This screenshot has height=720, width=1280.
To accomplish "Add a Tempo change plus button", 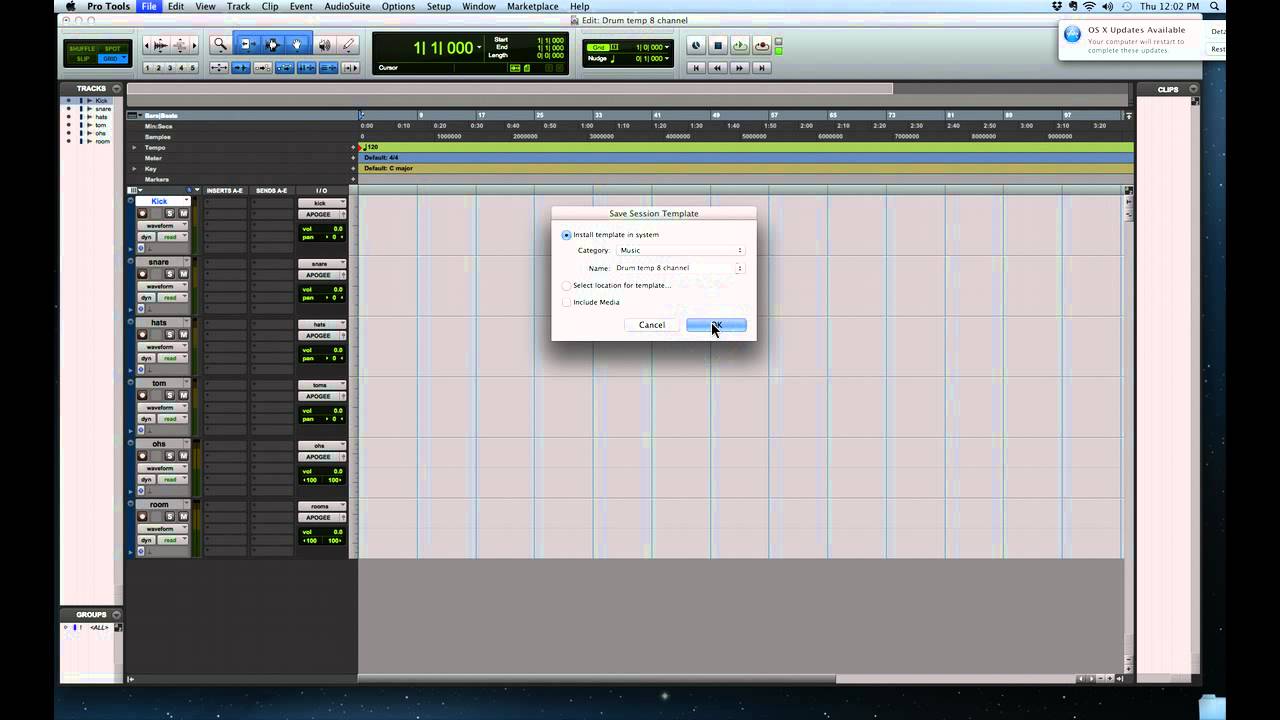I will click(353, 147).
